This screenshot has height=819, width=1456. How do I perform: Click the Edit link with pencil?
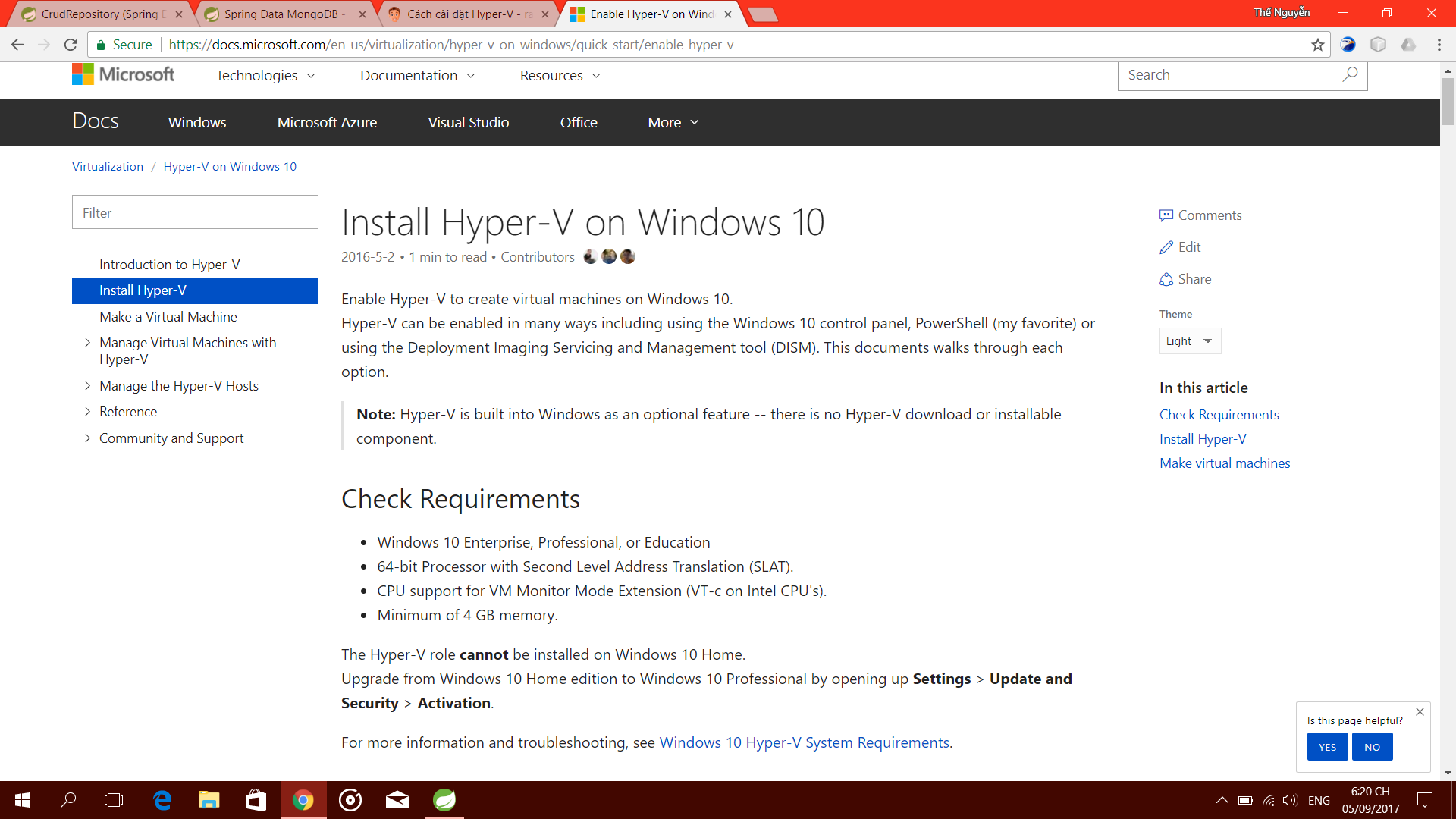(1180, 247)
